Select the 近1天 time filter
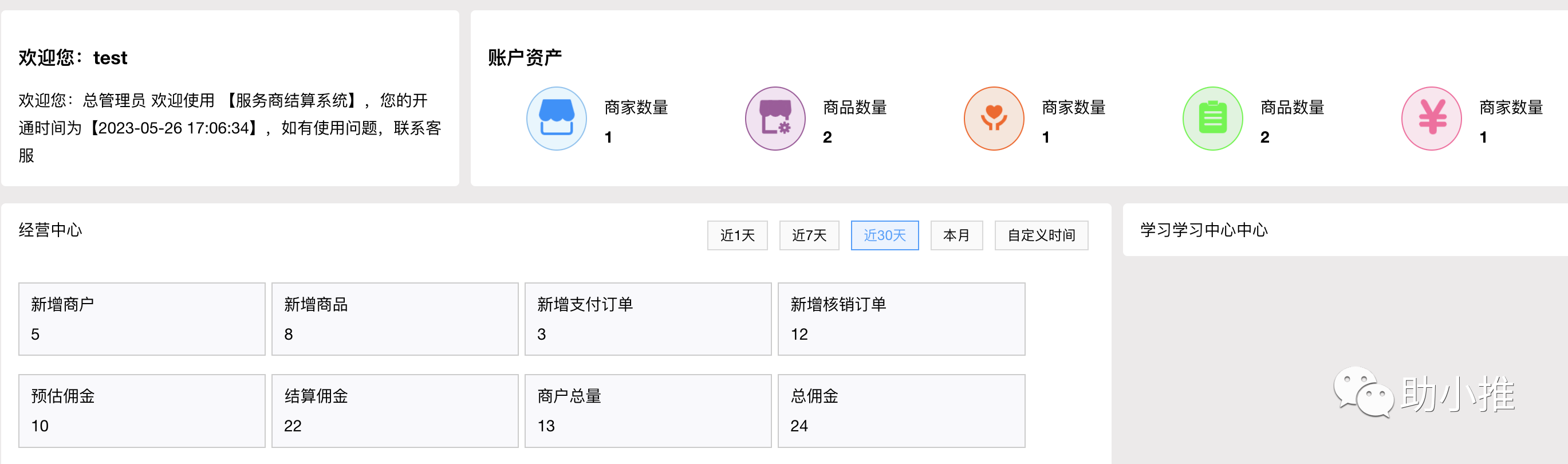The height and width of the screenshot is (464, 1568). tap(737, 235)
